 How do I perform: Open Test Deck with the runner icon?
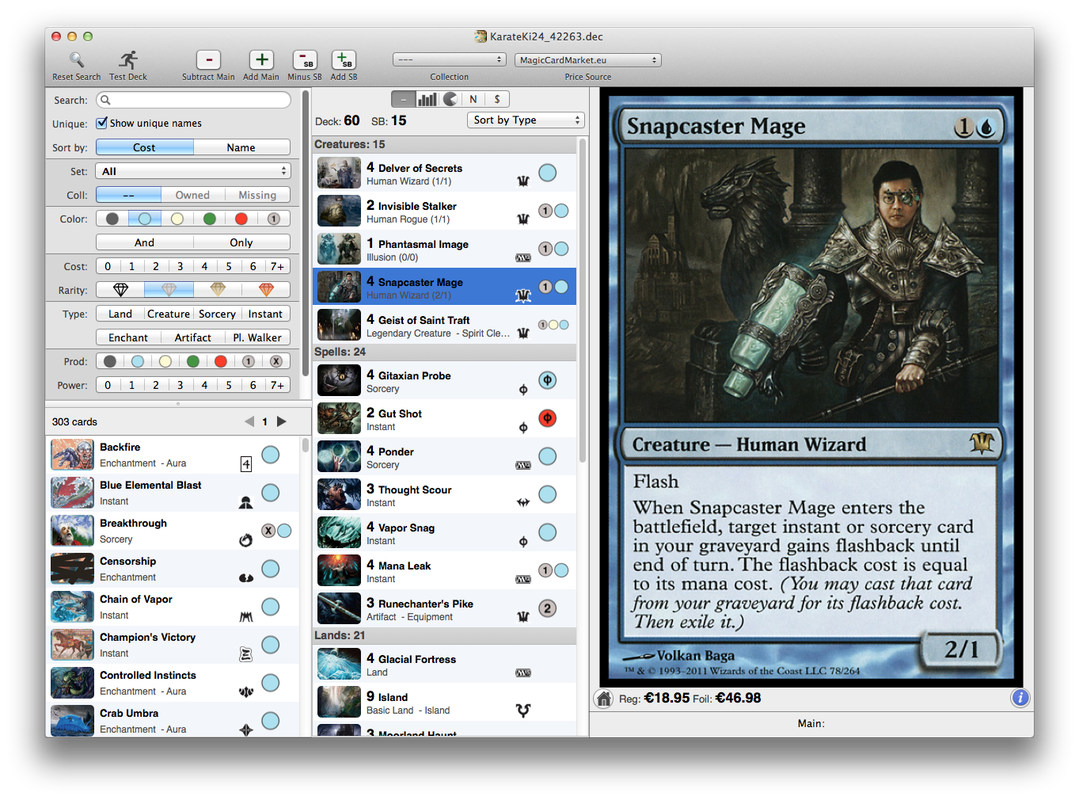point(127,58)
